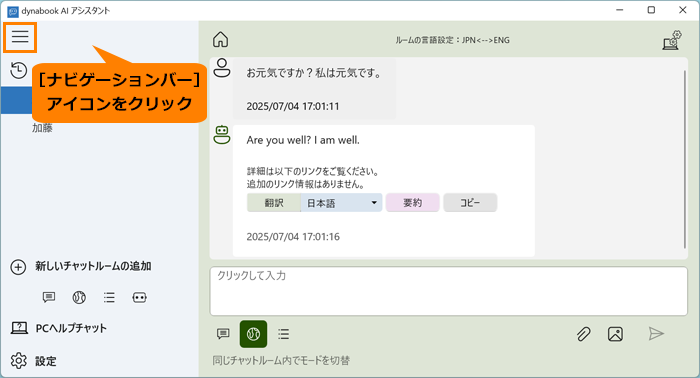Click the chat area vertical scrollbar
This screenshot has width=700, height=378.
point(684,159)
